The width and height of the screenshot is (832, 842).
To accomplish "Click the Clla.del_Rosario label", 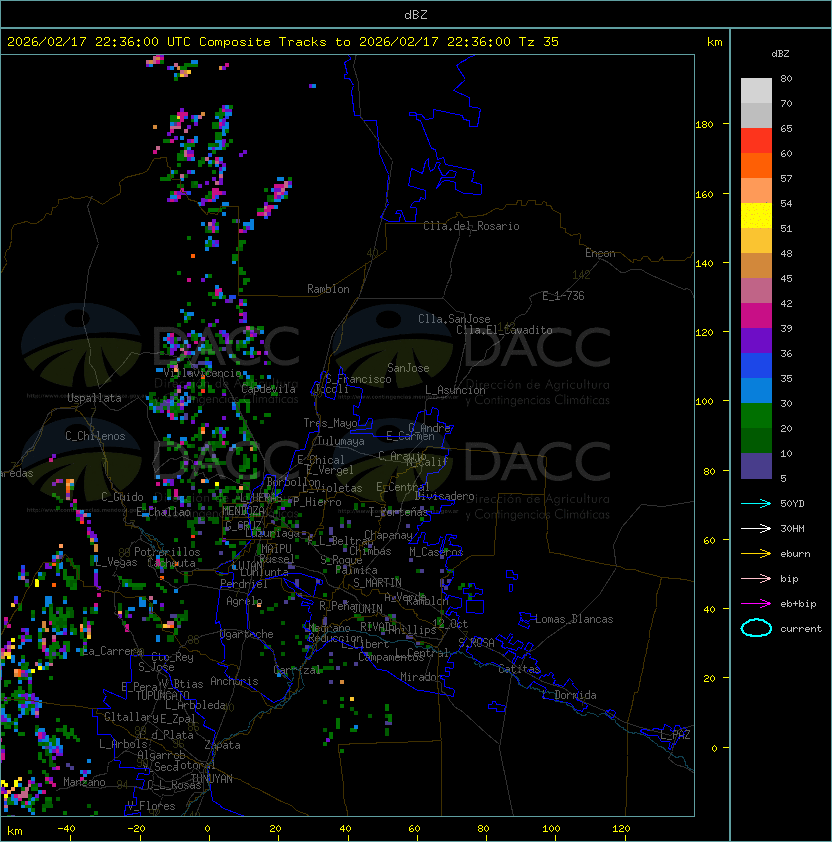I will pos(471,226).
